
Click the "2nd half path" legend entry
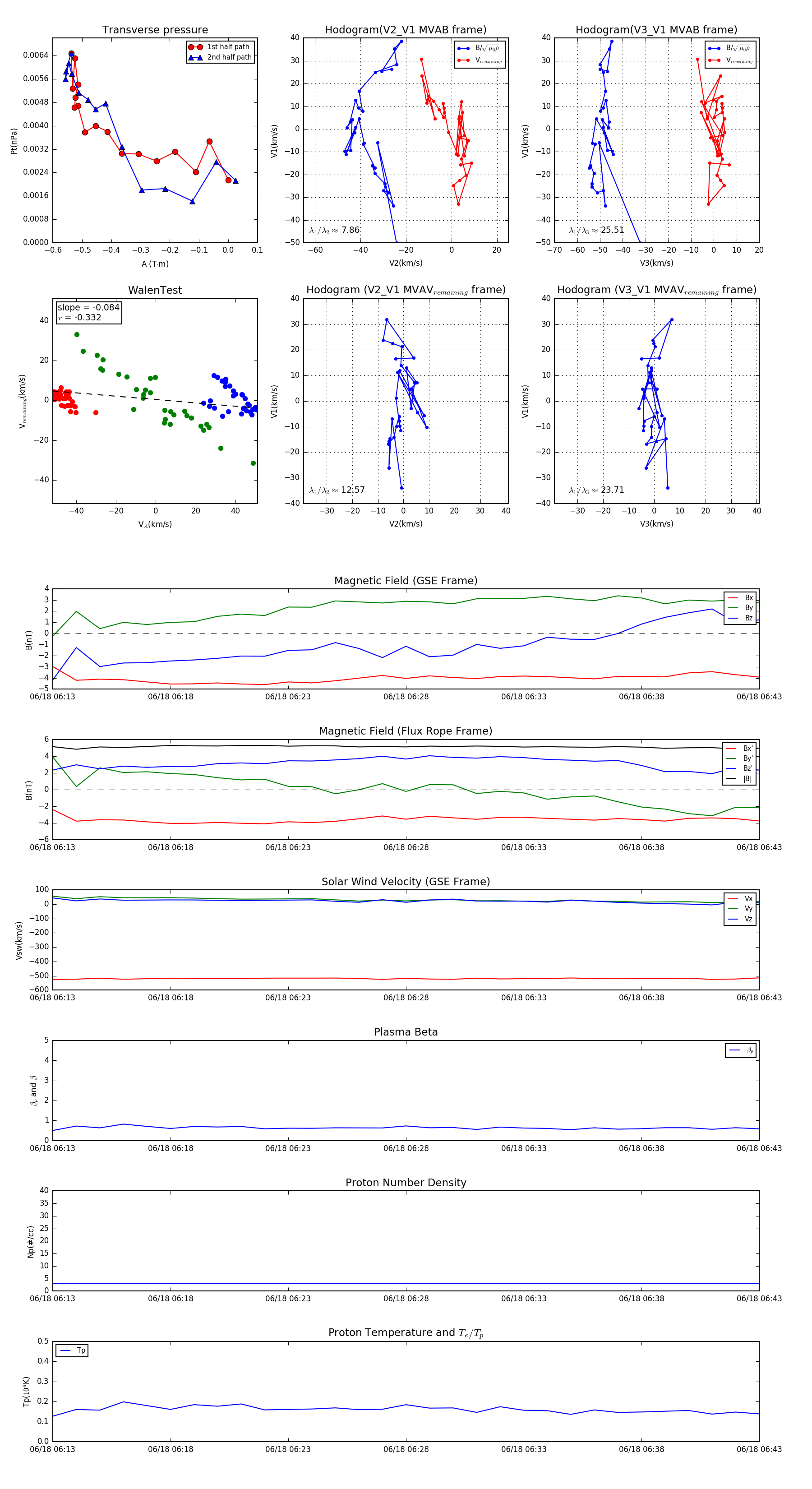(220, 57)
